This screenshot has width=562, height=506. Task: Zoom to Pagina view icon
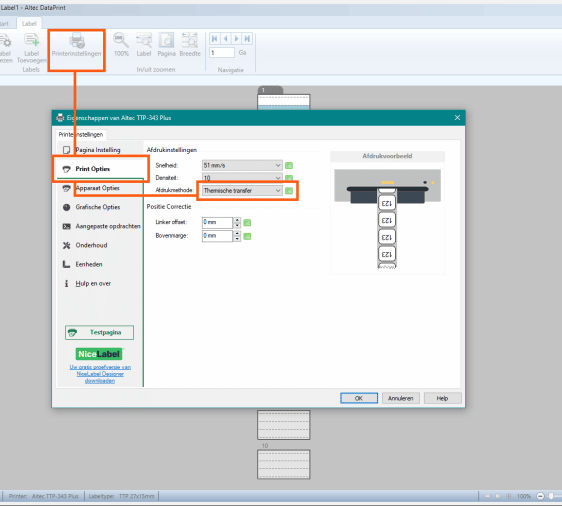coord(166,45)
